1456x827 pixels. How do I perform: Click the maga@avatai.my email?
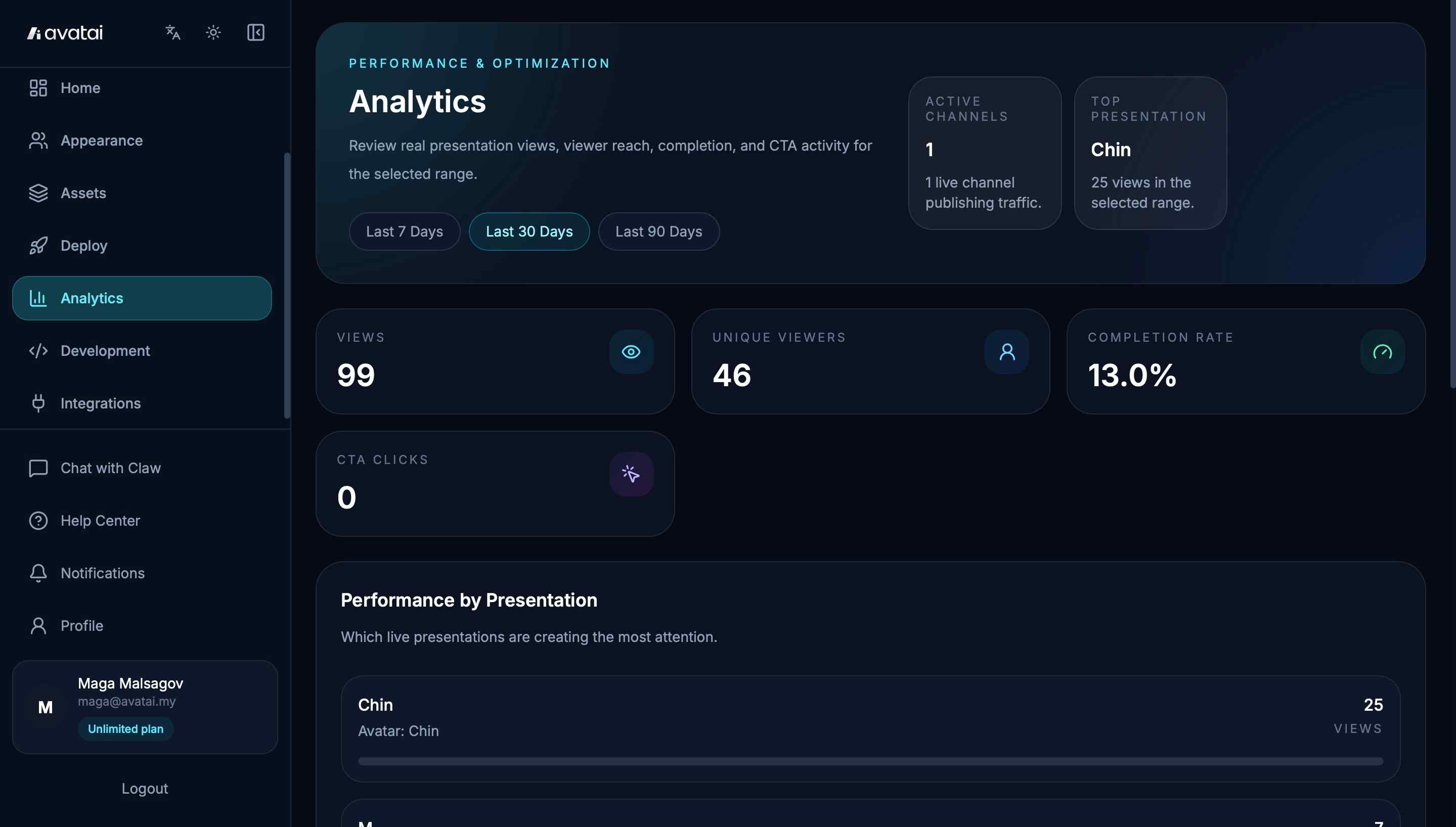click(x=126, y=702)
